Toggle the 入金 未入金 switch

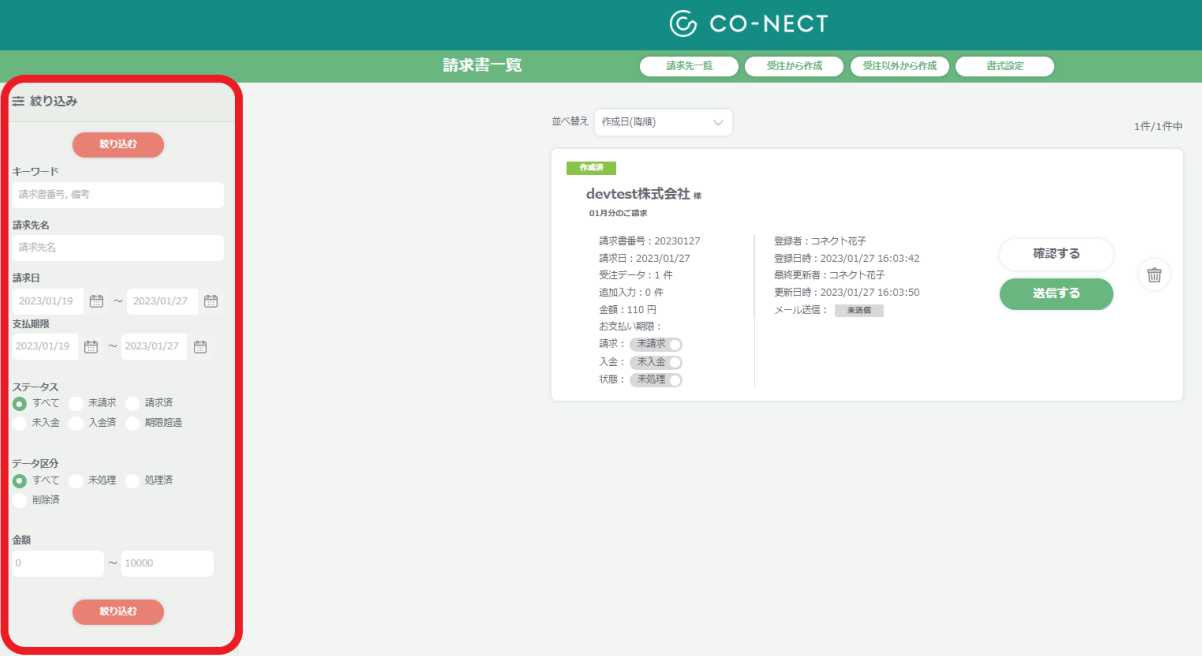[656, 362]
